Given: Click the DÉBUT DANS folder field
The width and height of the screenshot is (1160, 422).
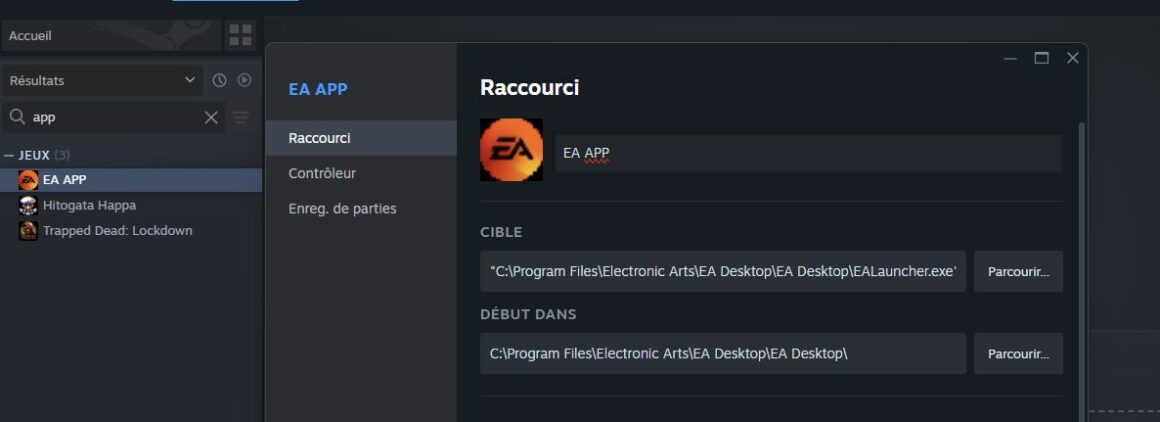Looking at the screenshot, I should pyautogui.click(x=723, y=354).
